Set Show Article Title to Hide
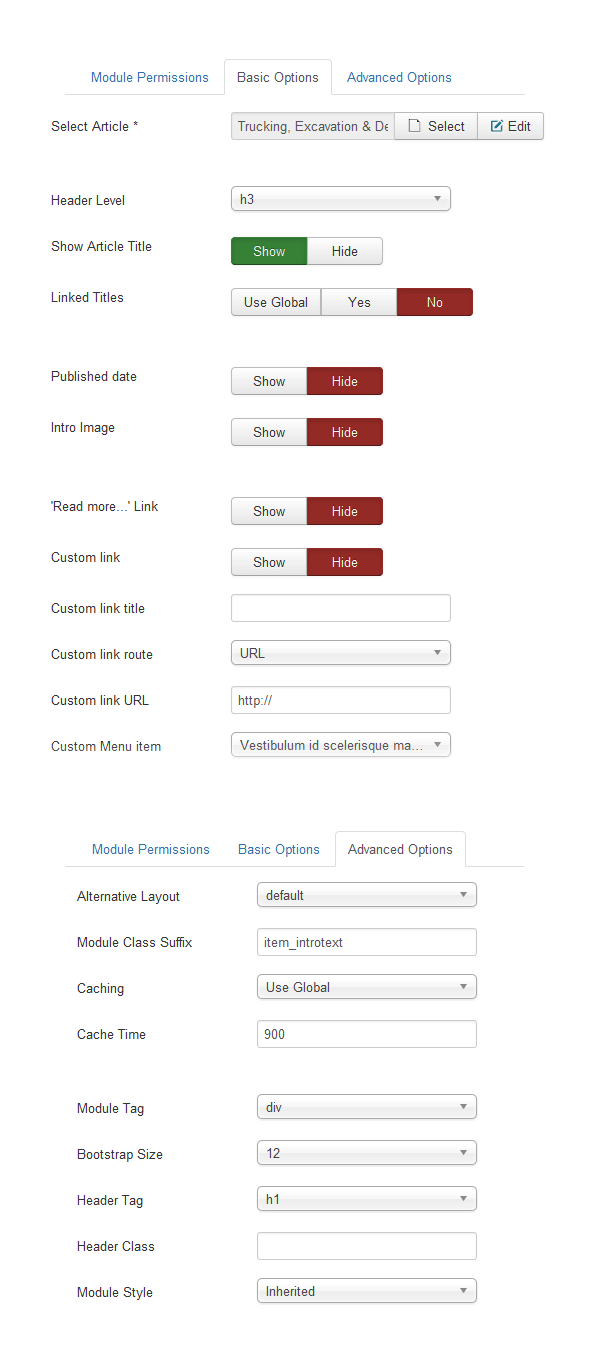590x1350 pixels. pyautogui.click(x=345, y=251)
